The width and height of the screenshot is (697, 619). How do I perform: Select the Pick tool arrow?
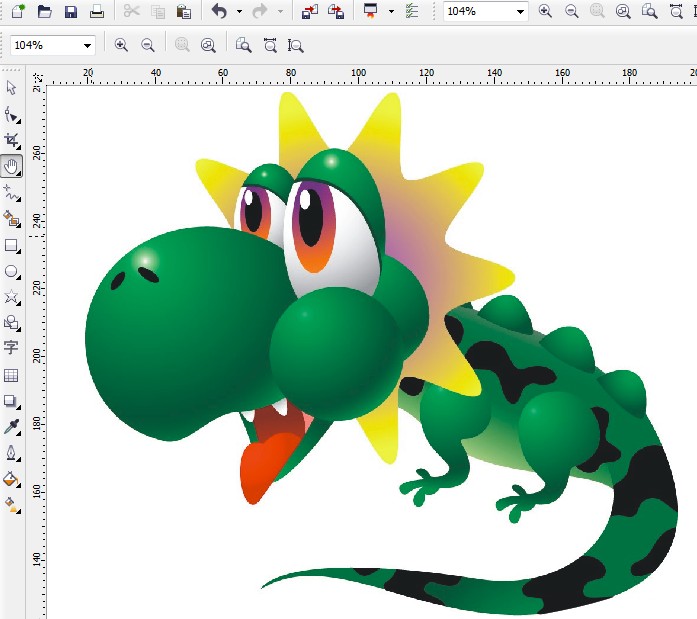coord(11,88)
